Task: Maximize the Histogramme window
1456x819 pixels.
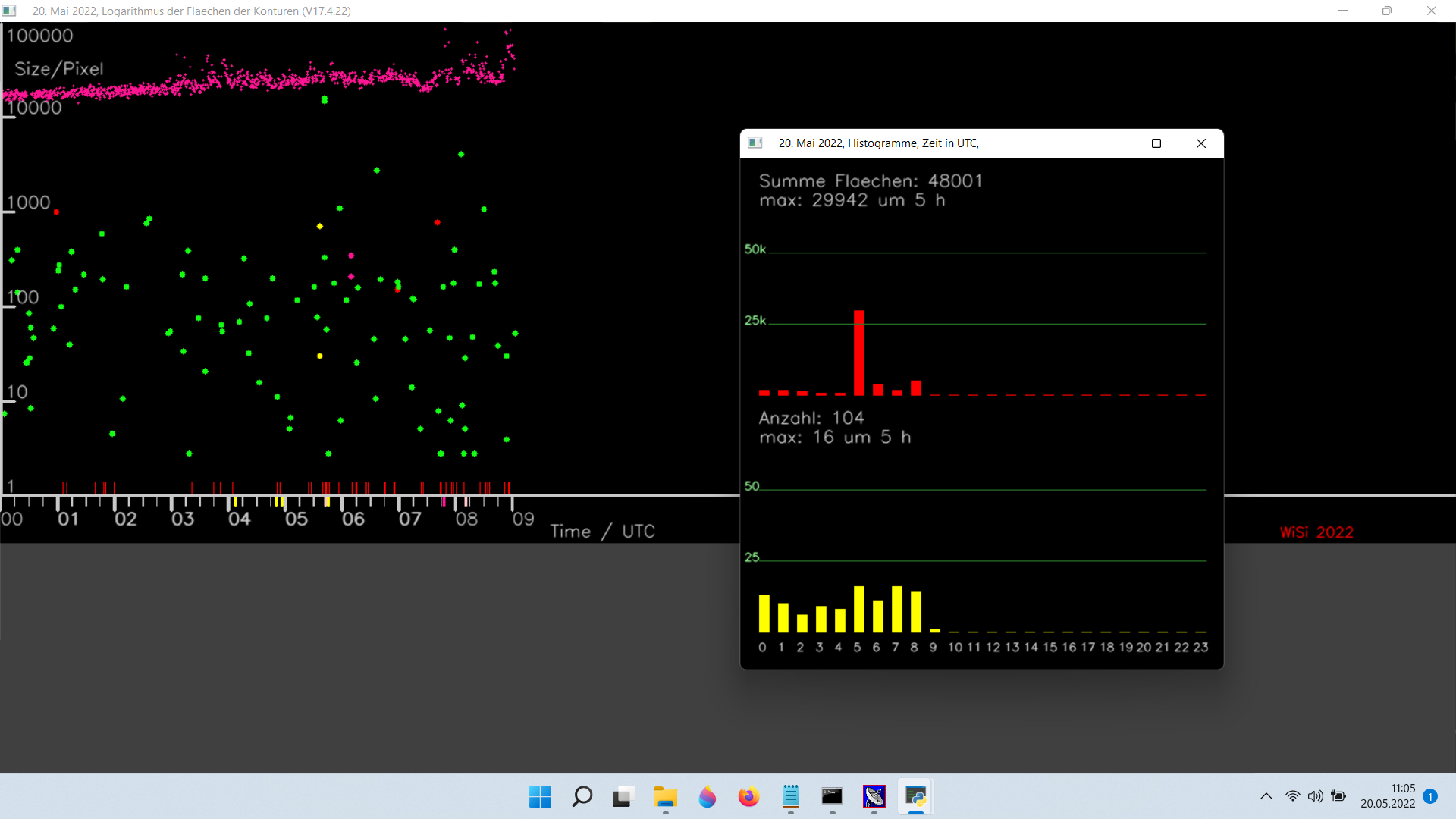Action: (x=1156, y=143)
